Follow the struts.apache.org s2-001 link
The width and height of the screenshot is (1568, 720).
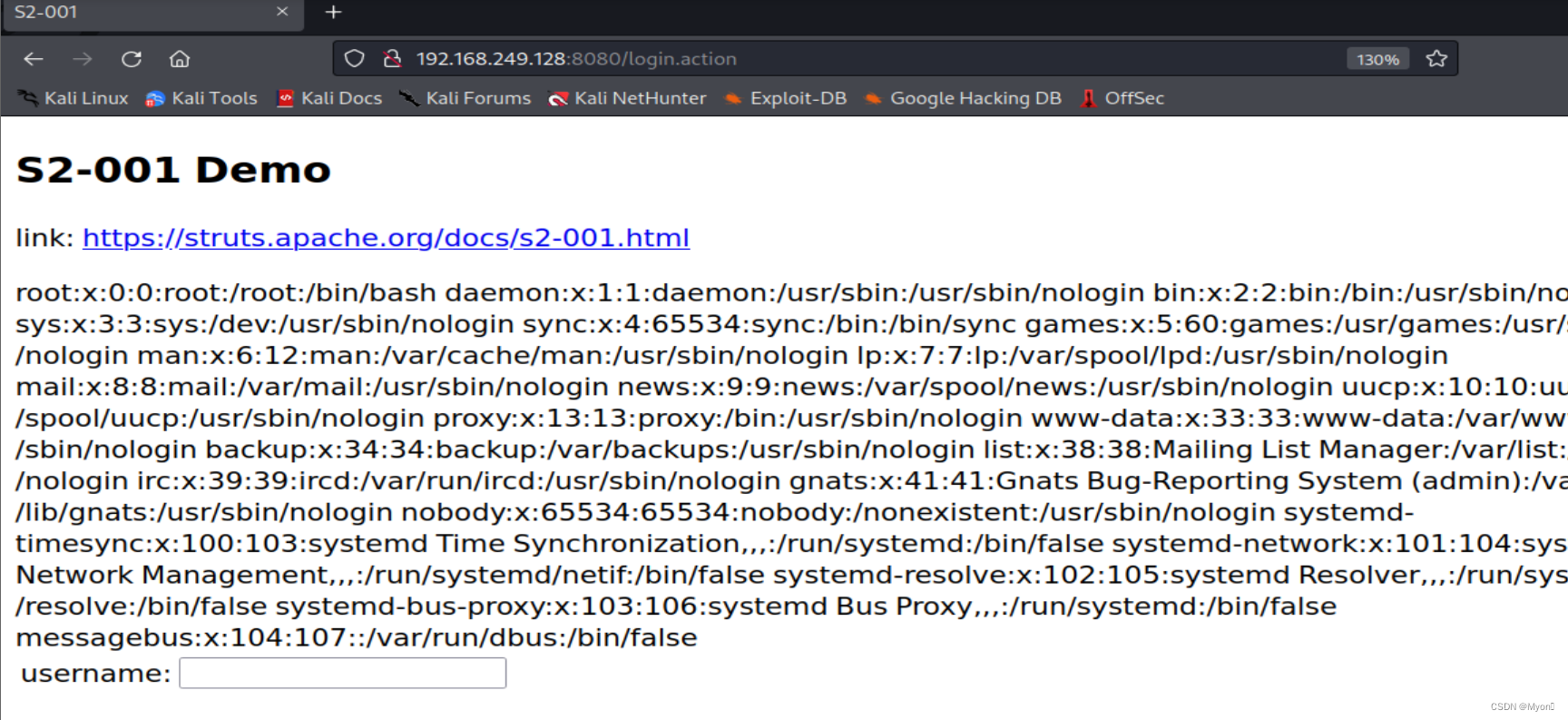pyautogui.click(x=386, y=238)
